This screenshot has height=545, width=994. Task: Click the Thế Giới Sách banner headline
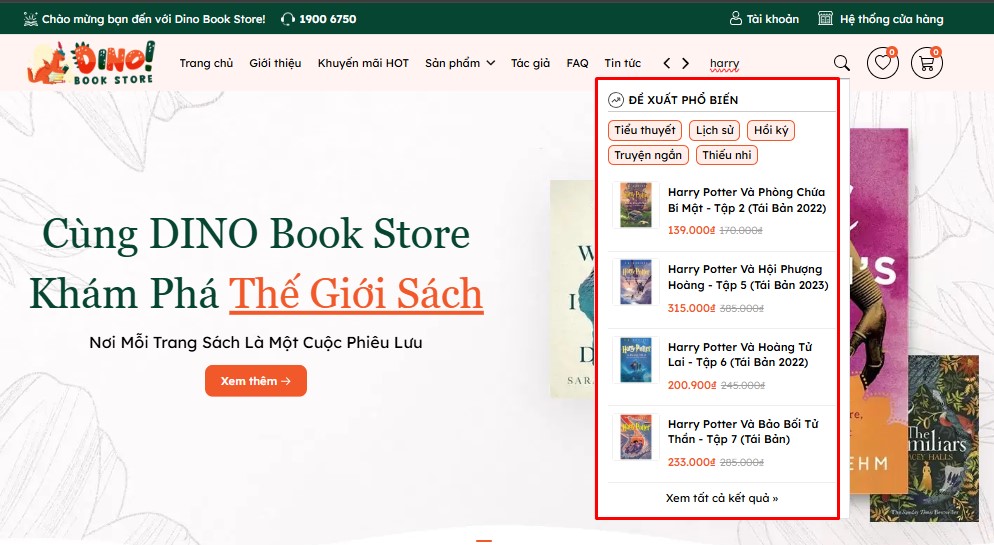pyautogui.click(x=356, y=293)
